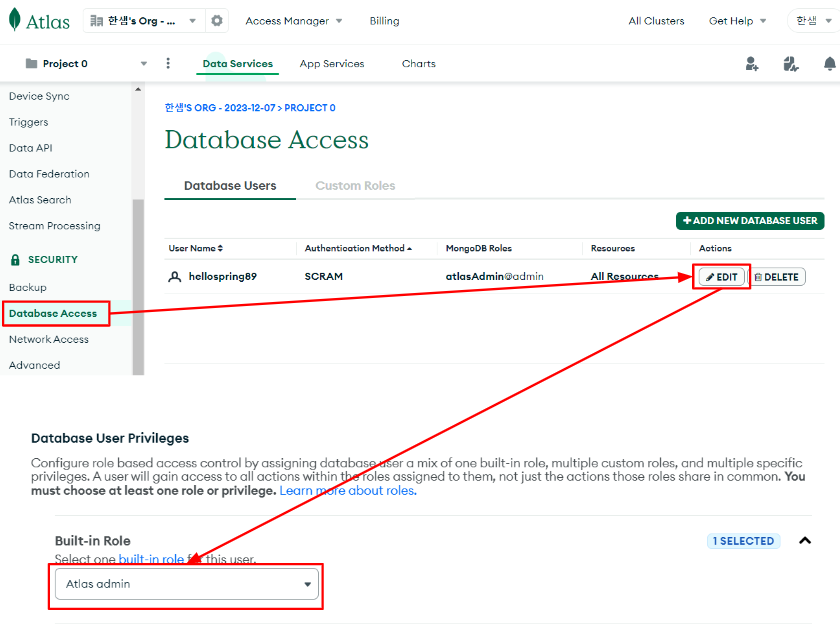This screenshot has height=628, width=840.
Task: Click Add New Database User button
Action: pos(750,221)
